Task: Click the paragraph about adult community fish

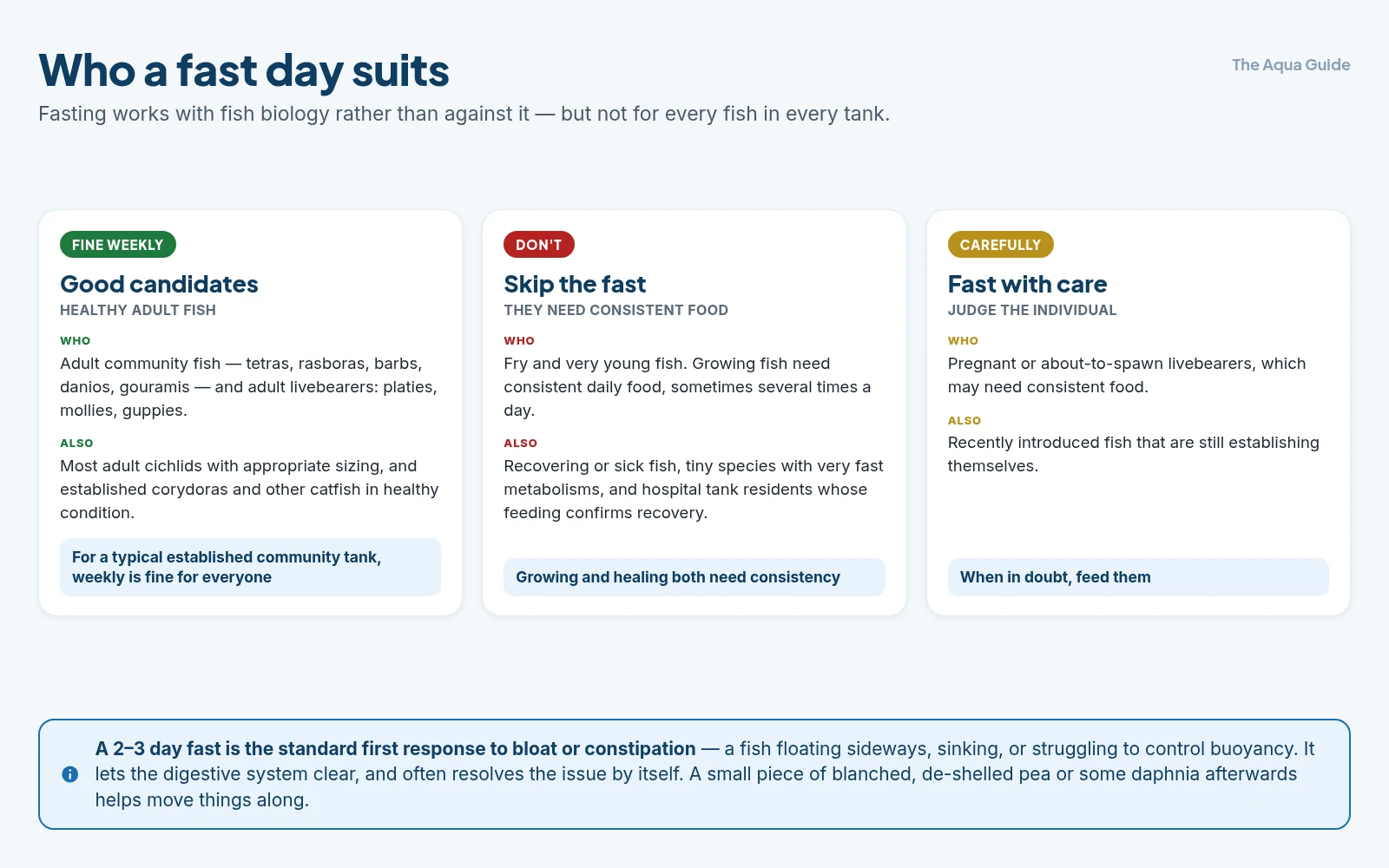Action: pyautogui.click(x=249, y=387)
